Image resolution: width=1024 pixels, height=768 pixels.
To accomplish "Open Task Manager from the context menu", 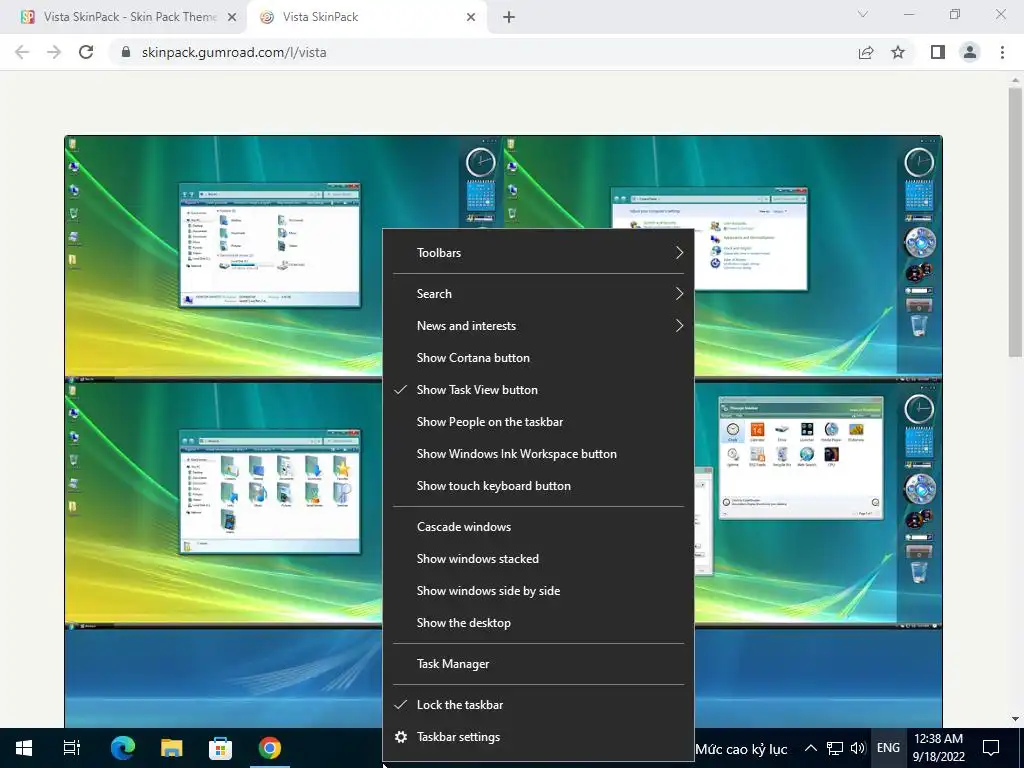I will 538,664.
